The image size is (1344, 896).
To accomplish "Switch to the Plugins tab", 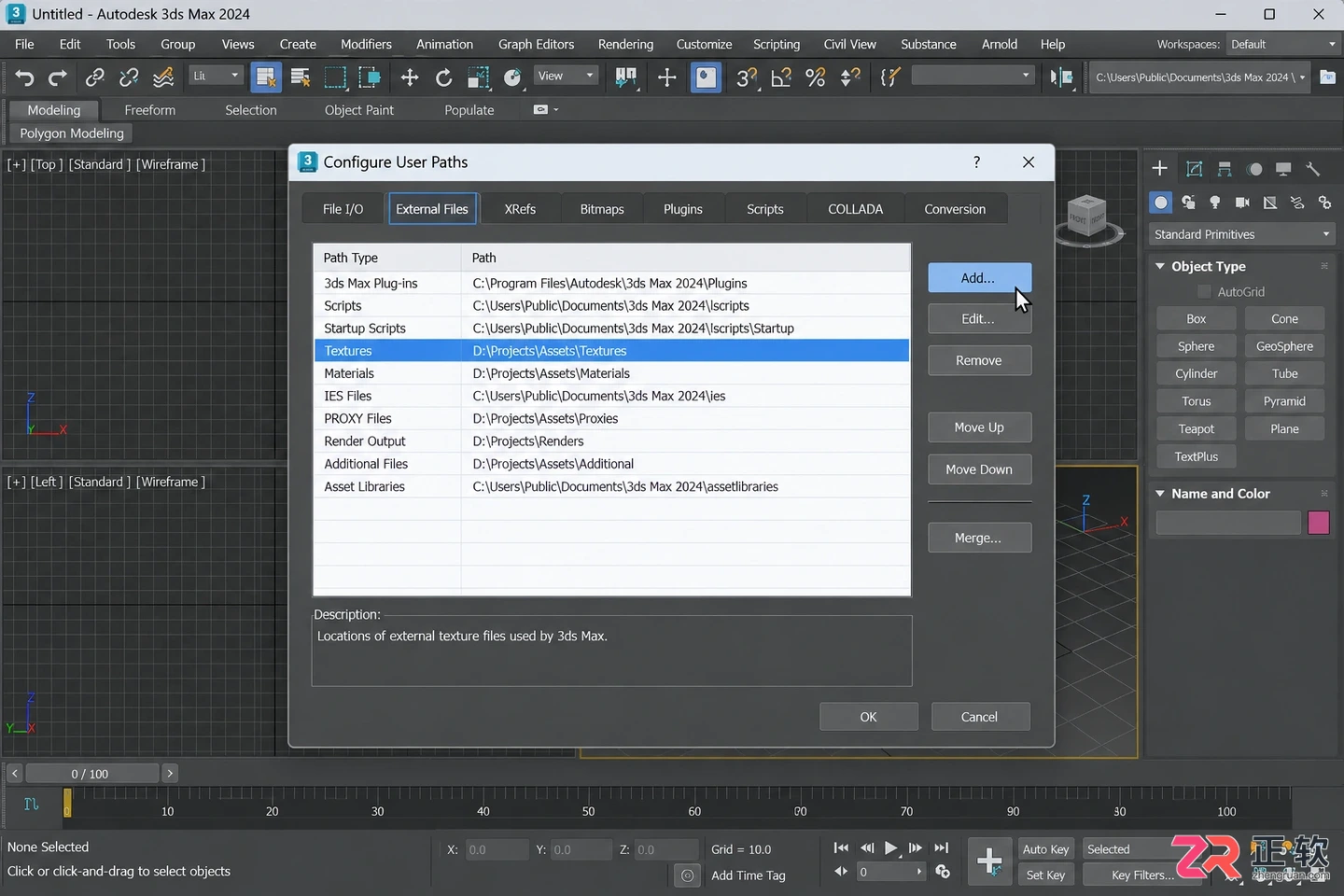I will tap(683, 209).
